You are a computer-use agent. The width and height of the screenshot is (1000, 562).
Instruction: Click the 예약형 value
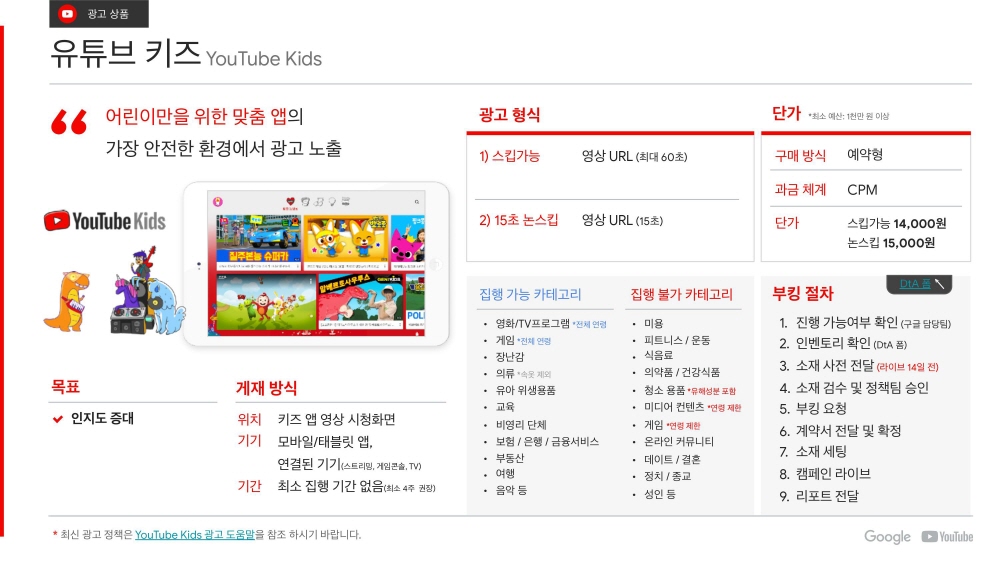click(x=865, y=155)
